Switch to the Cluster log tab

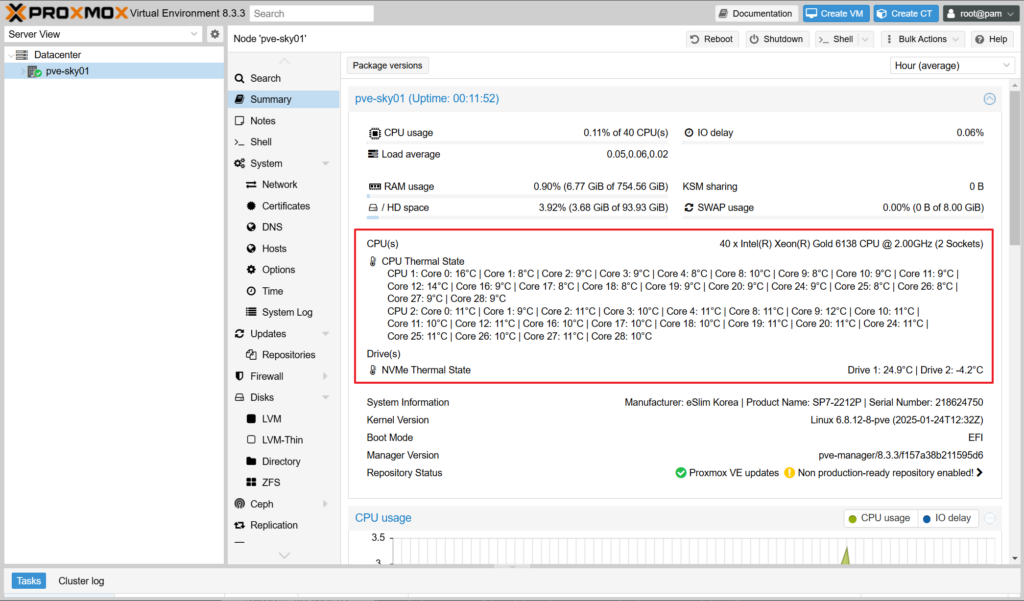81,581
